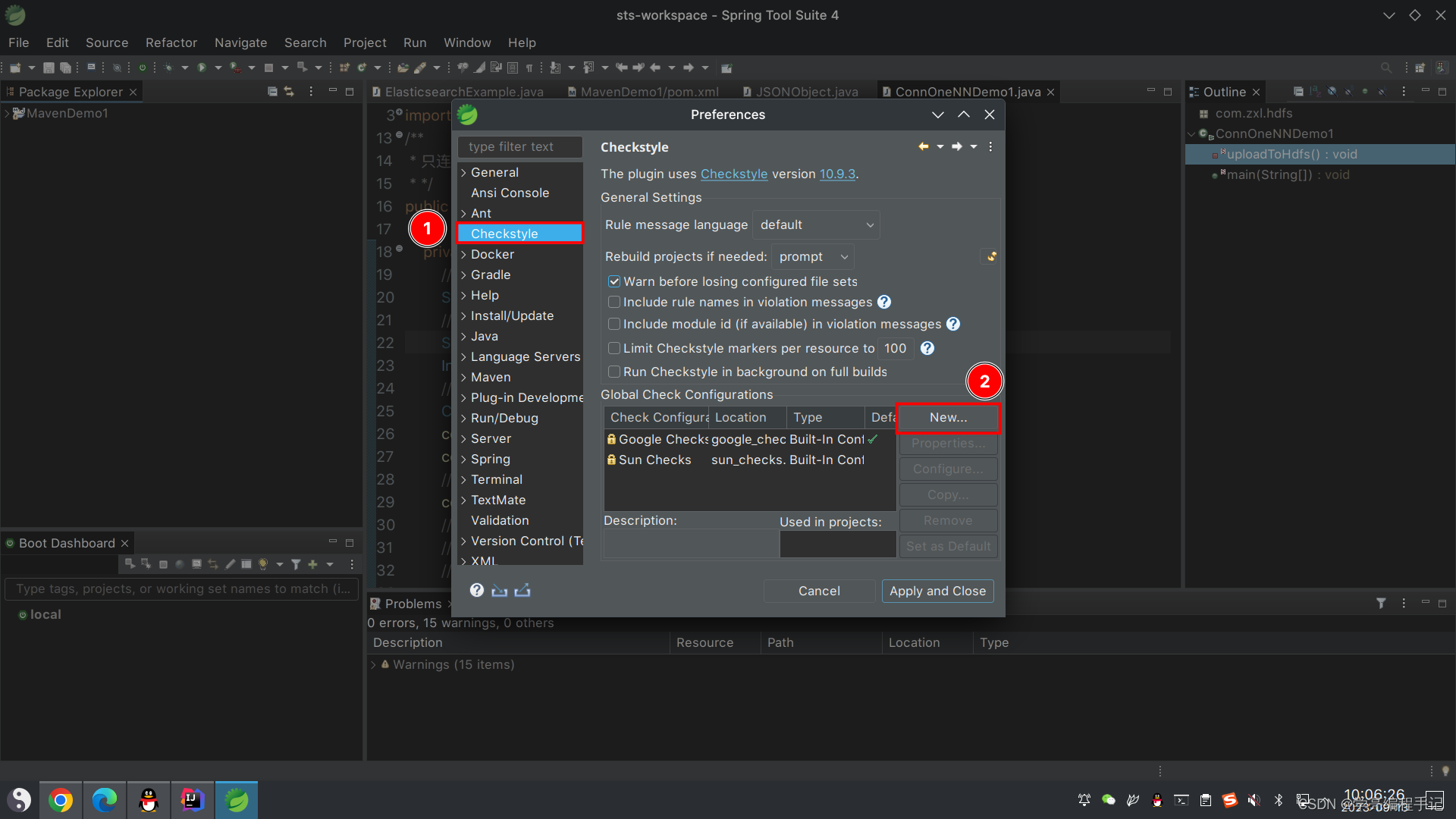Toggle Warn before losing configured file sets
This screenshot has height=819, width=1456.
(x=615, y=281)
